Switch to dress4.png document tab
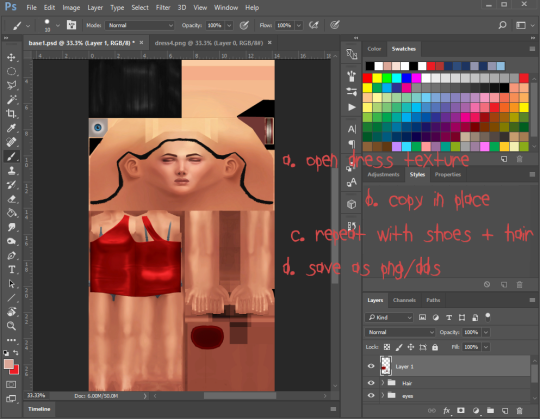Viewport: 540px width, 419px height. (209, 43)
